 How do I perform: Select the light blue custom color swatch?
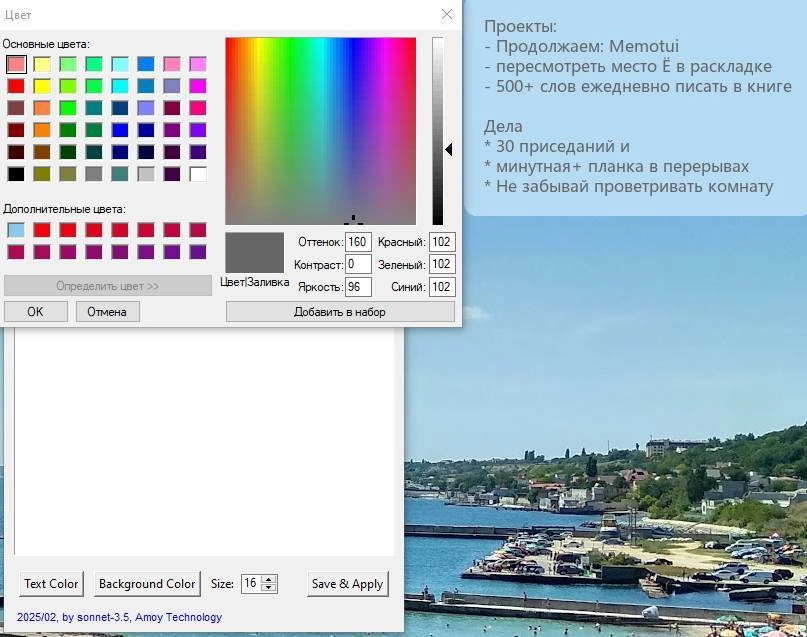[16, 230]
